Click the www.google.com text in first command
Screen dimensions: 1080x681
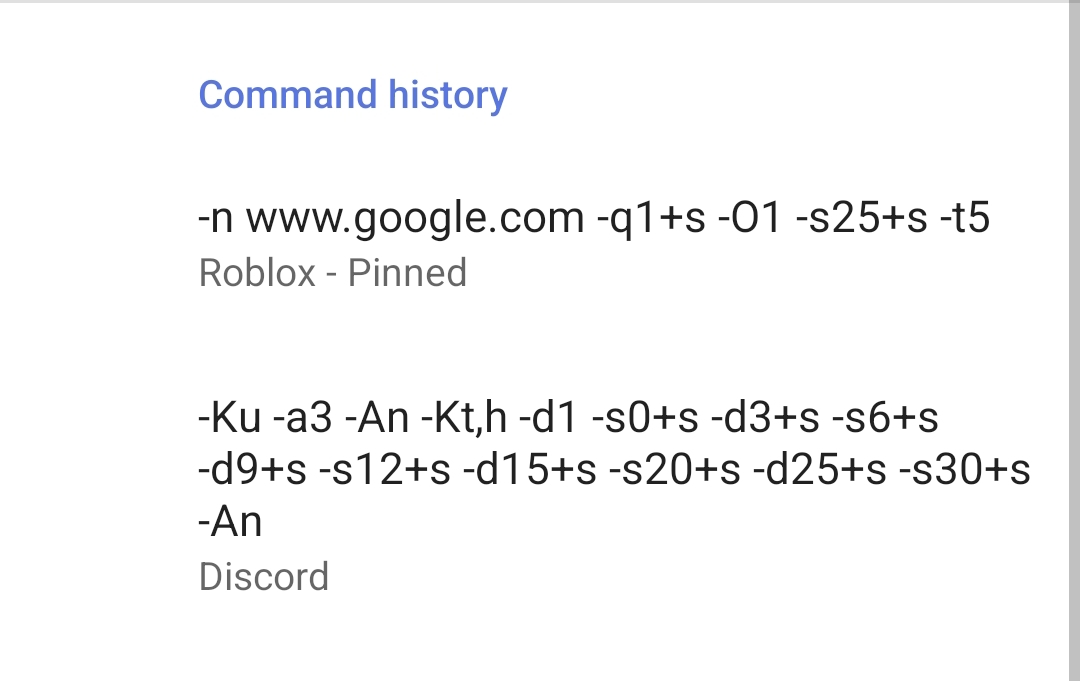pyautogui.click(x=415, y=218)
